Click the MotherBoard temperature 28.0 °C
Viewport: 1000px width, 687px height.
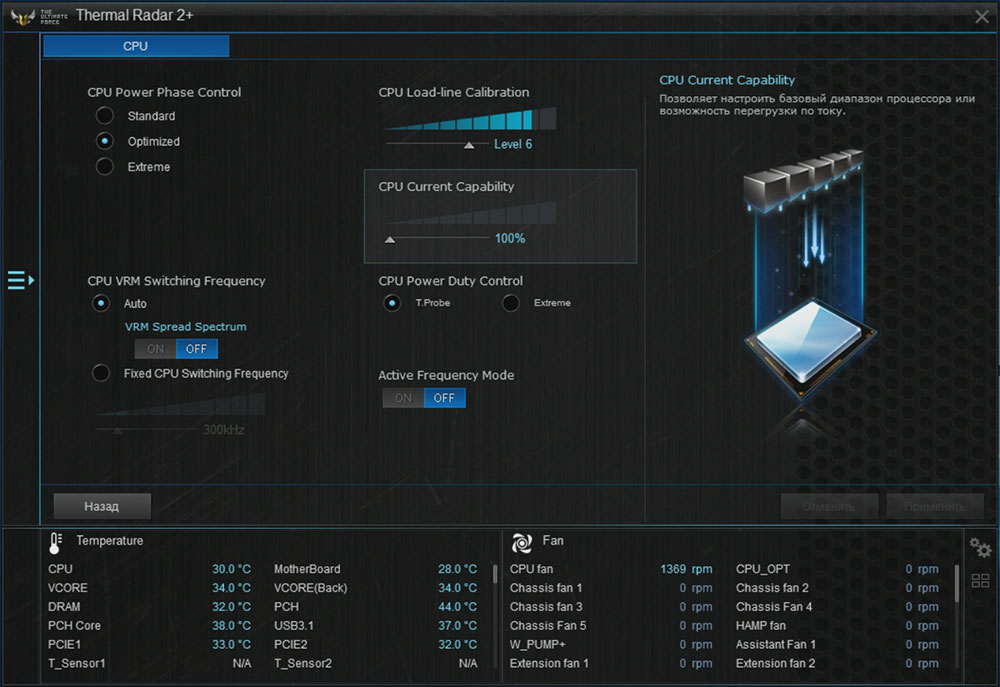(457, 569)
